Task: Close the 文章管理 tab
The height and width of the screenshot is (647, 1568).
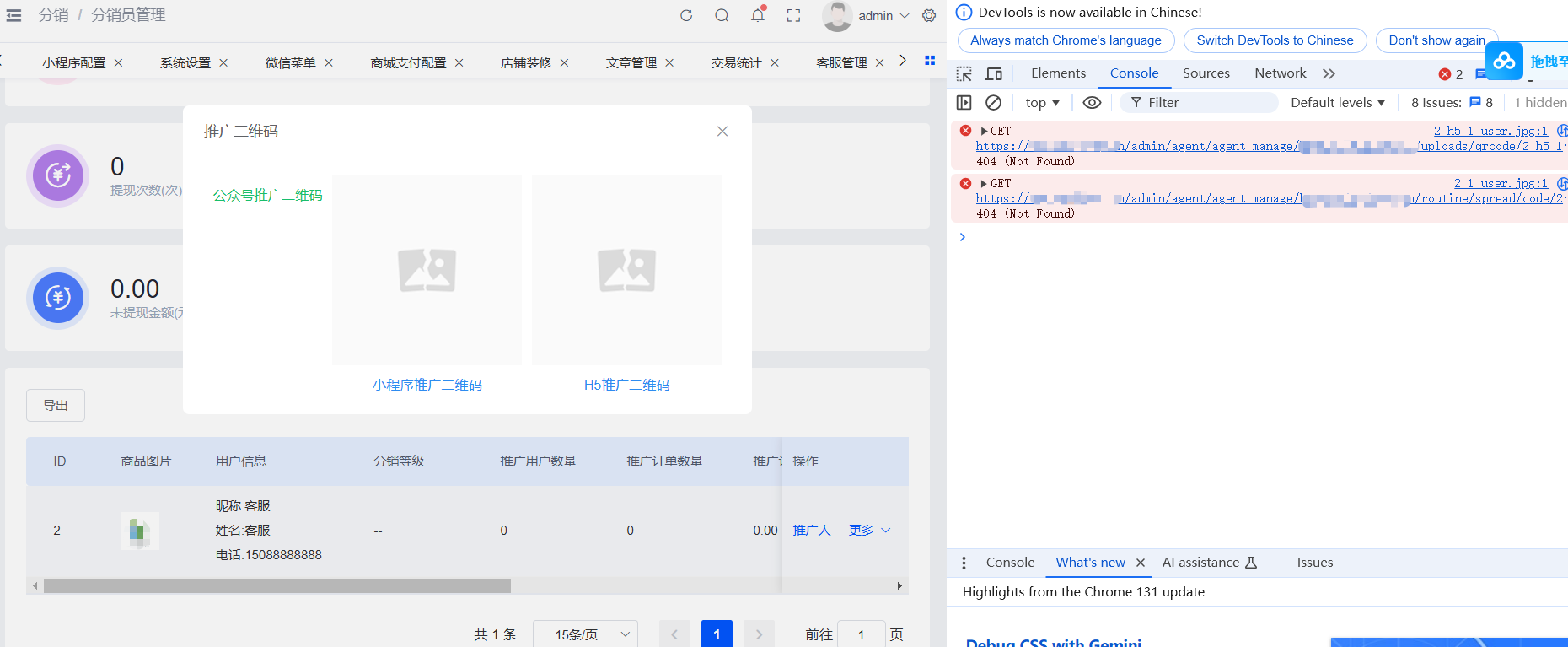Action: click(669, 62)
